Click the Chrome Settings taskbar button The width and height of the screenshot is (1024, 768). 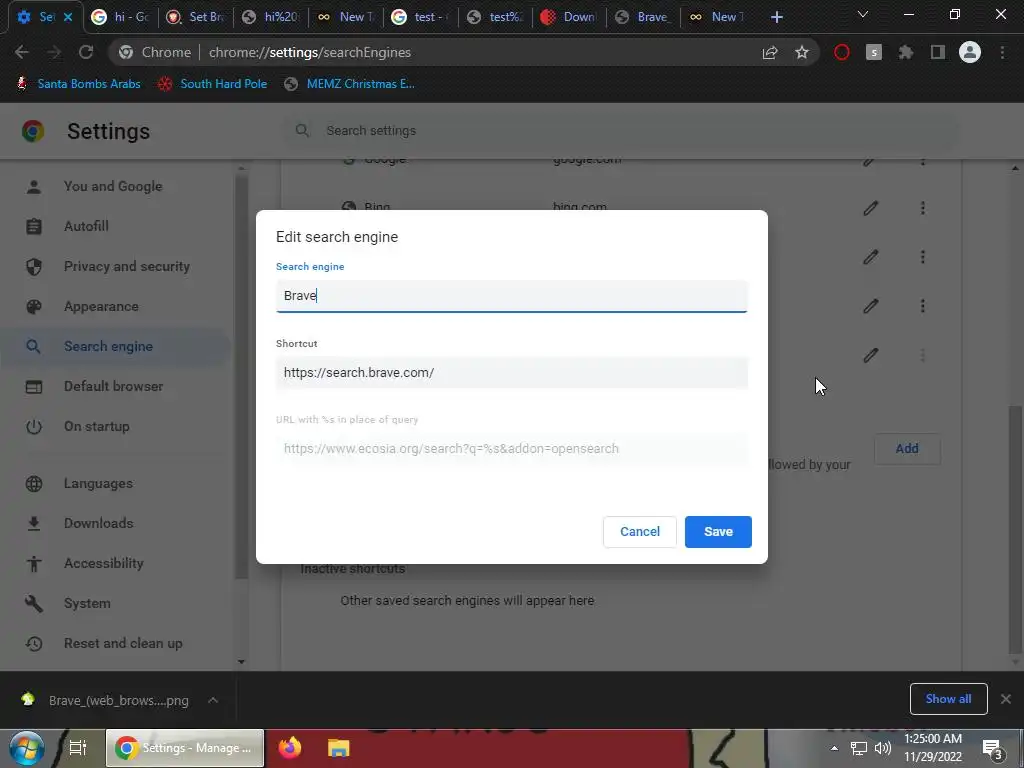tap(185, 748)
